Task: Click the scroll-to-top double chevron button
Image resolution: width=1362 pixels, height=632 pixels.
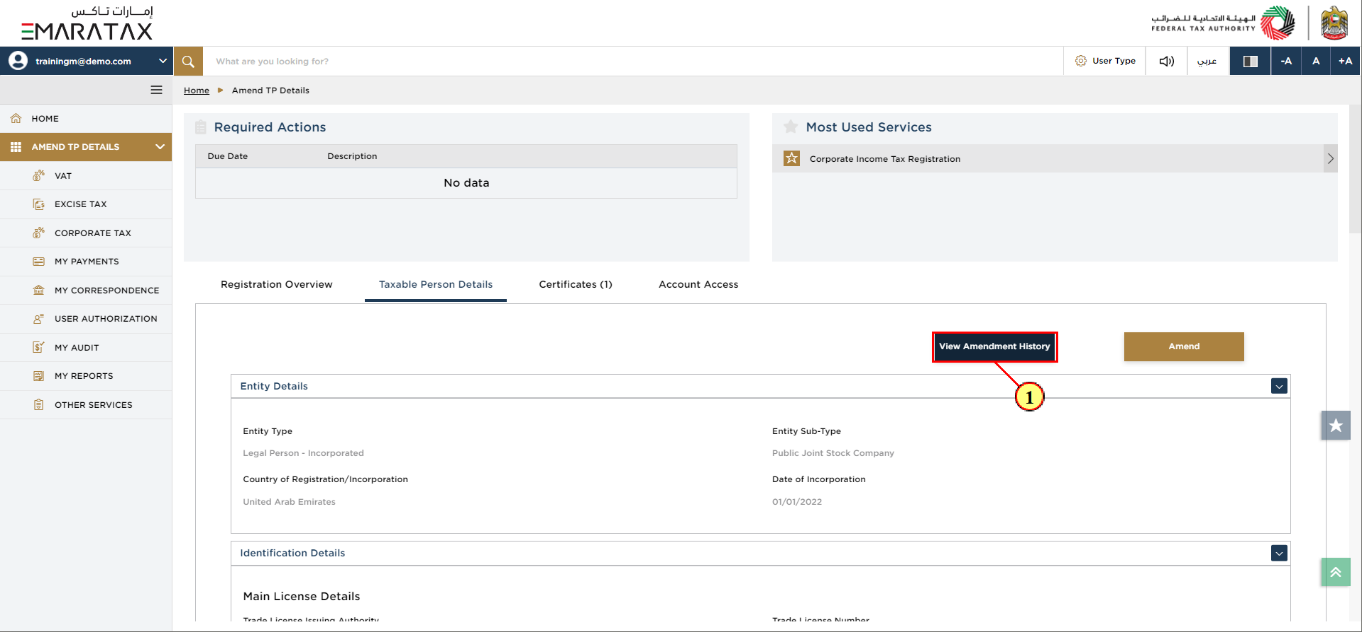Action: point(1336,571)
